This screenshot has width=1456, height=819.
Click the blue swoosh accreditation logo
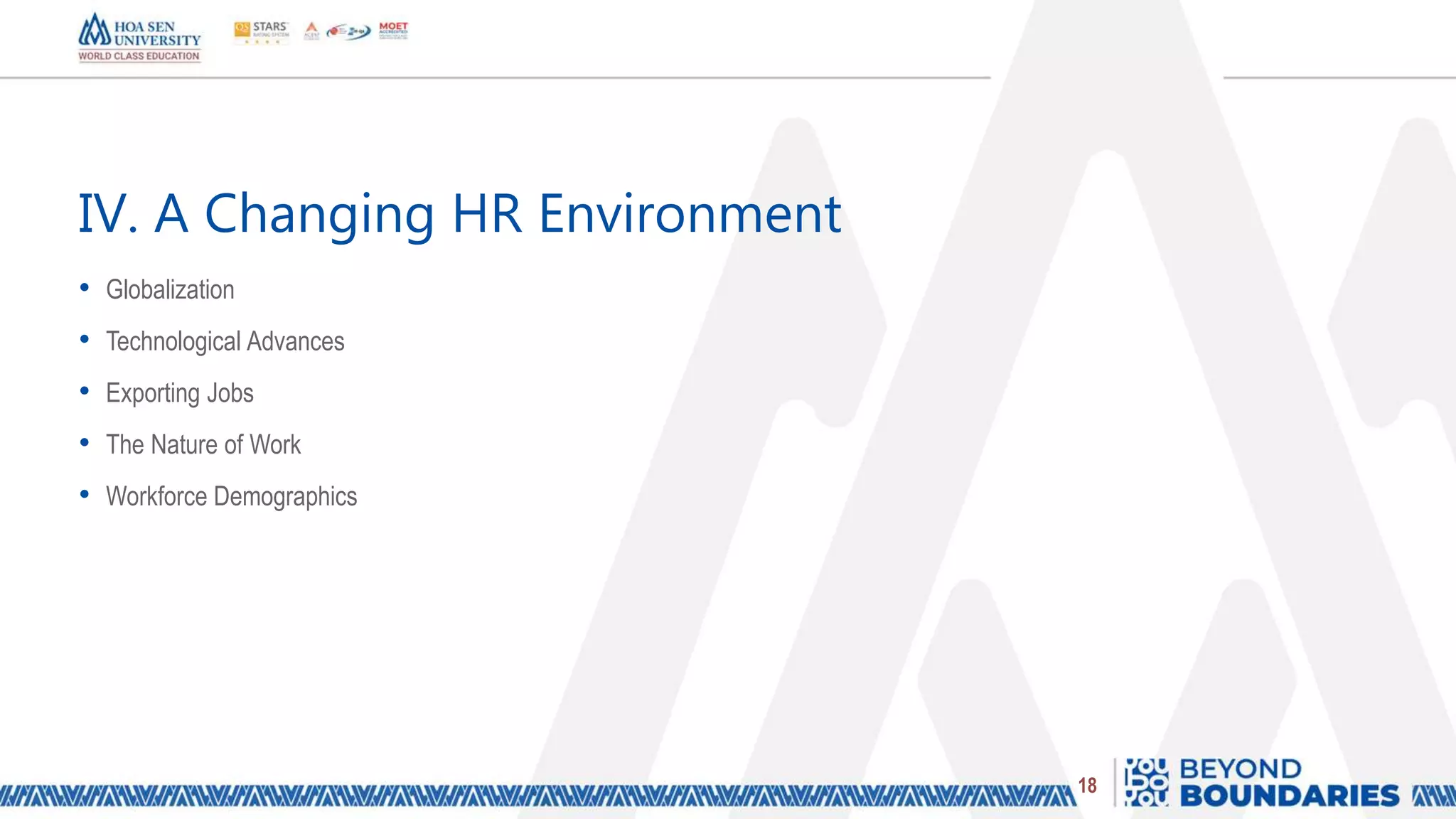click(348, 31)
